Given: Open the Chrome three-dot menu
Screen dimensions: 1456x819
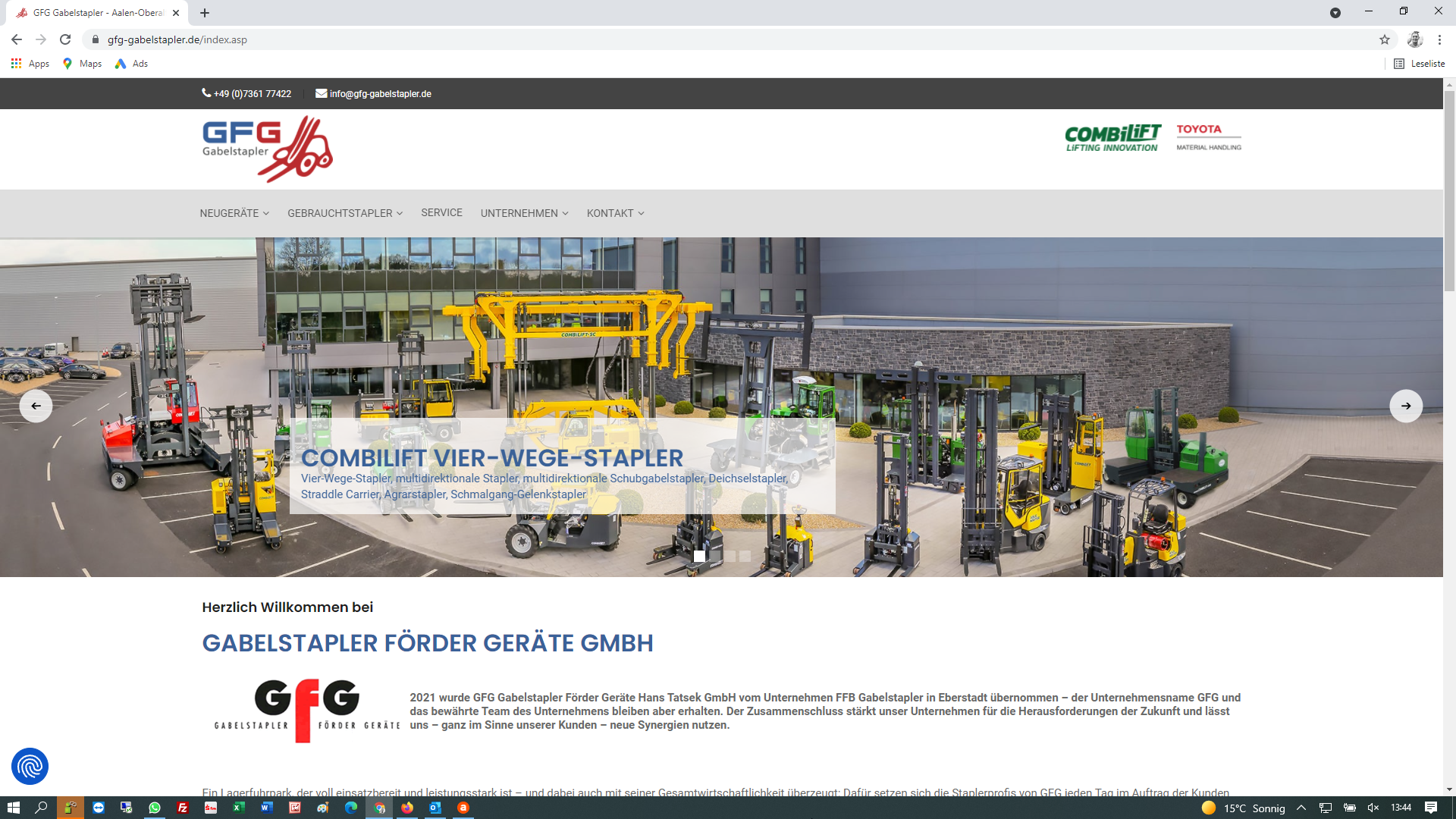Looking at the screenshot, I should 1439,39.
